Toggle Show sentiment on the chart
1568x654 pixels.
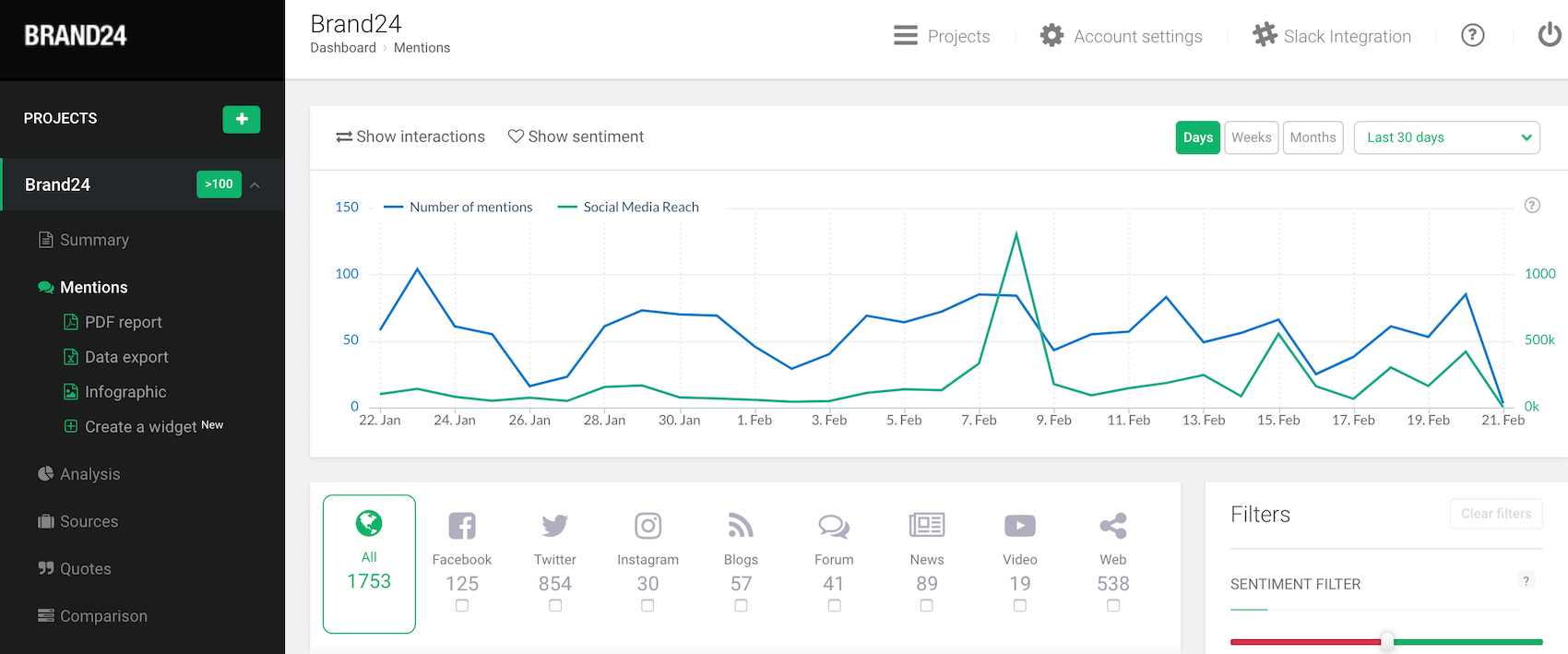pos(576,137)
